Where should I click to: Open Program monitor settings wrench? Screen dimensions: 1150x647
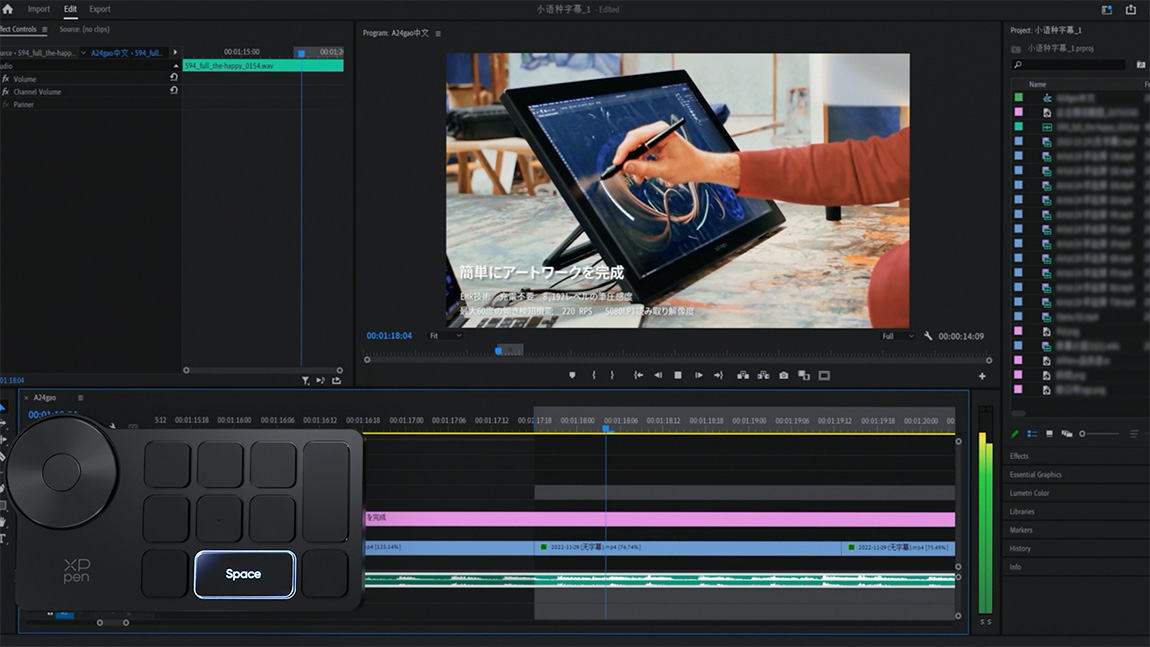tap(928, 336)
